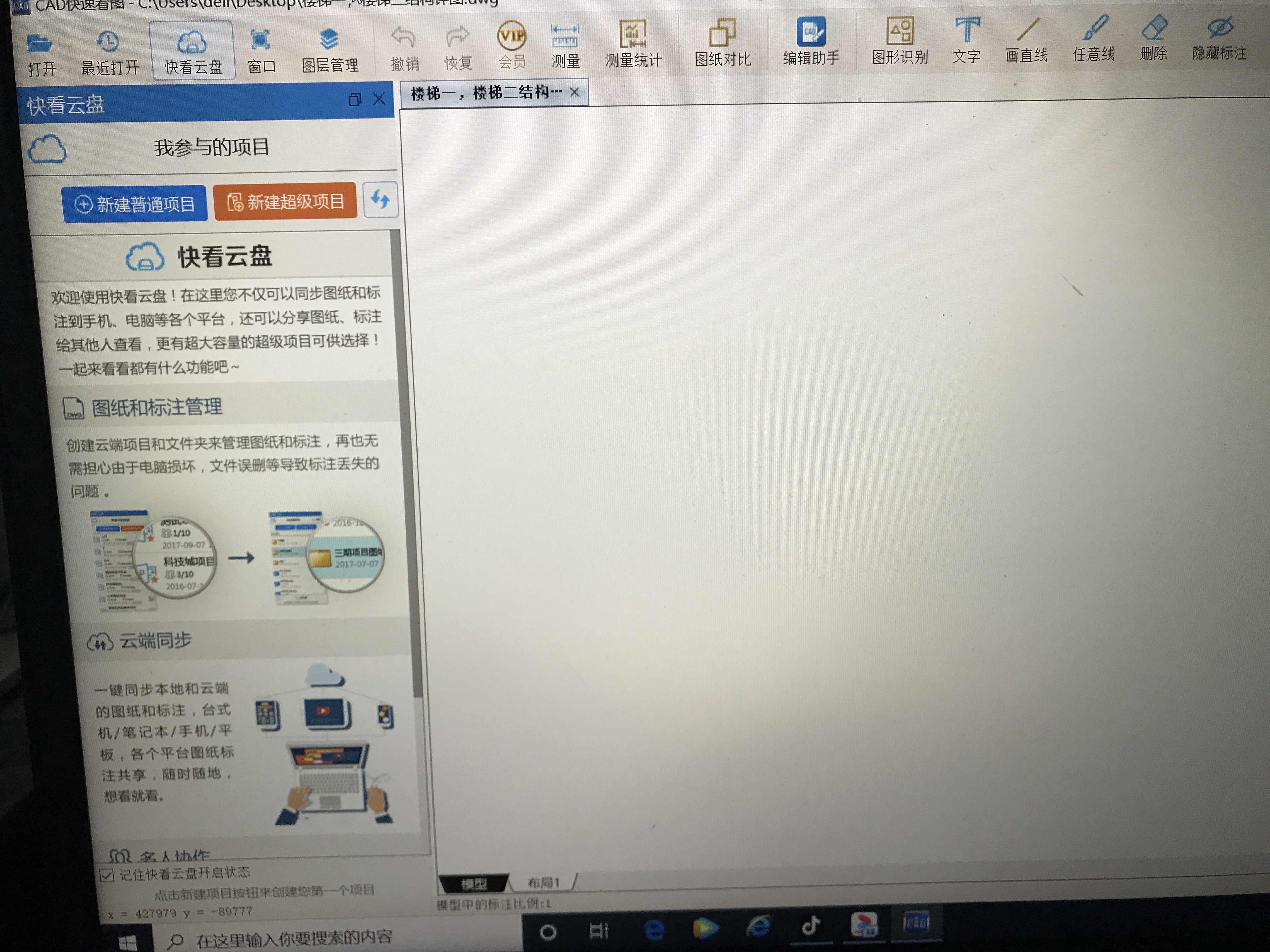This screenshot has width=1270, height=952.
Task: Redo with the 恢复 arrow
Action: (x=458, y=48)
